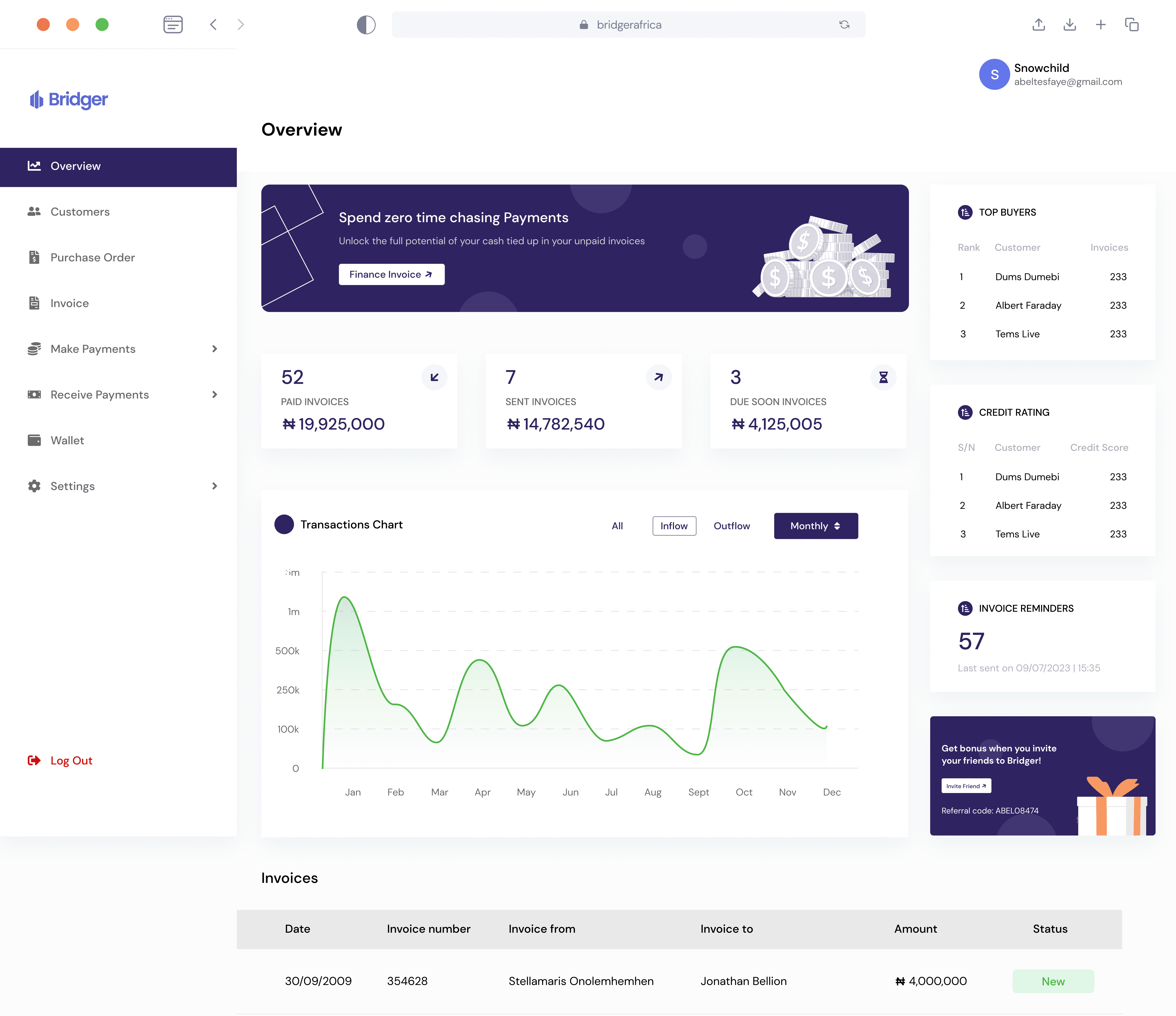
Task: Click the Sent Invoices outgoing arrow icon
Action: coord(659,378)
